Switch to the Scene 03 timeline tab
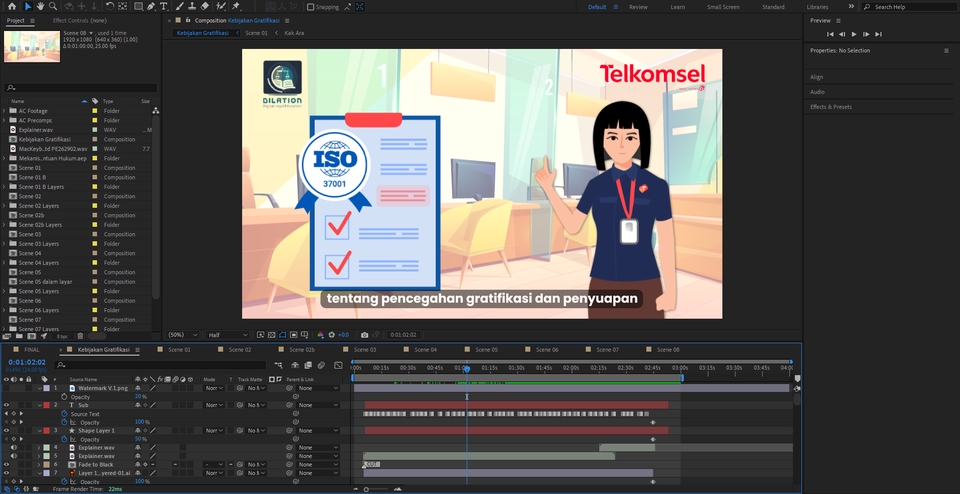Image resolution: width=960 pixels, height=494 pixels. point(366,350)
